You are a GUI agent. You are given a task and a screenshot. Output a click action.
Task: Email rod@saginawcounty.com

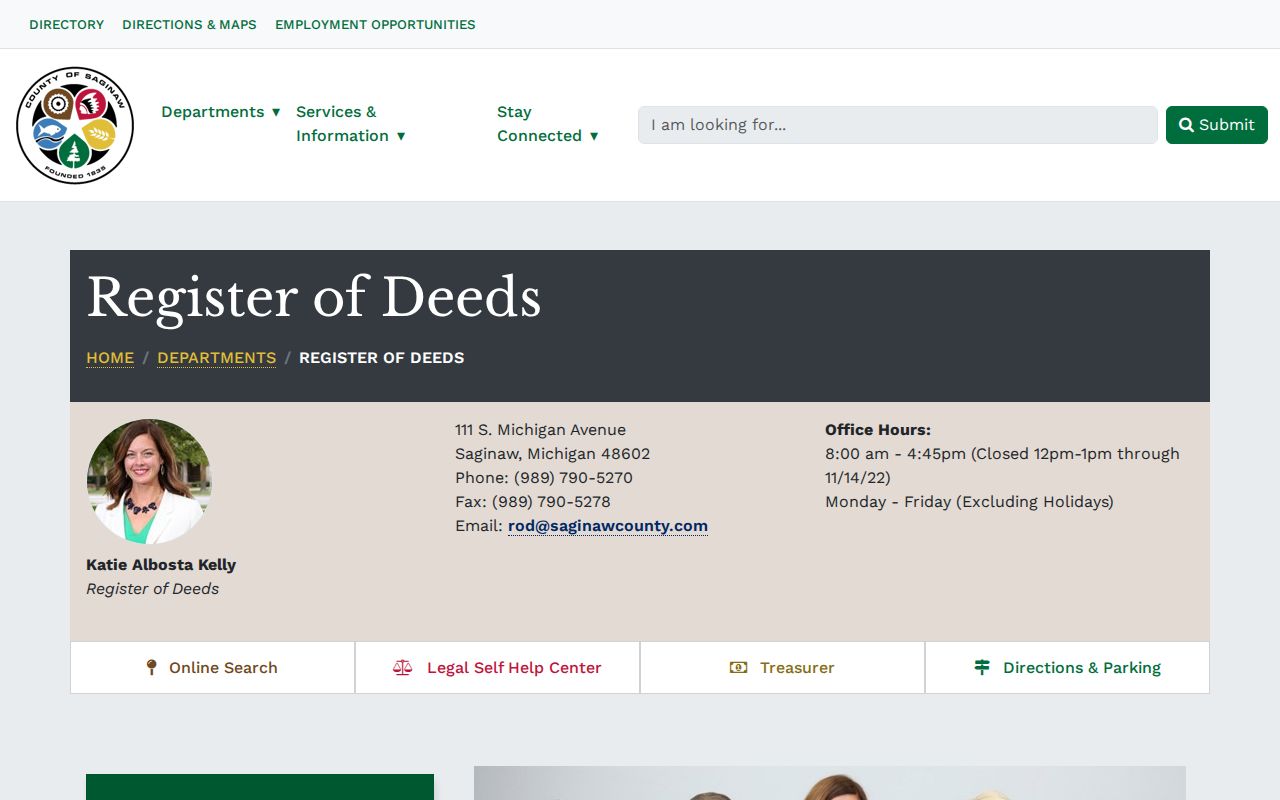pos(608,526)
